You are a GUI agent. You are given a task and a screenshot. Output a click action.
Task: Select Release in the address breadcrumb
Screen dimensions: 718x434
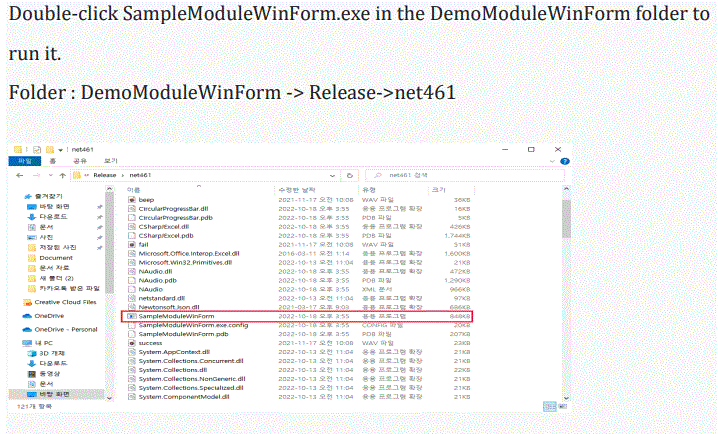pos(104,175)
